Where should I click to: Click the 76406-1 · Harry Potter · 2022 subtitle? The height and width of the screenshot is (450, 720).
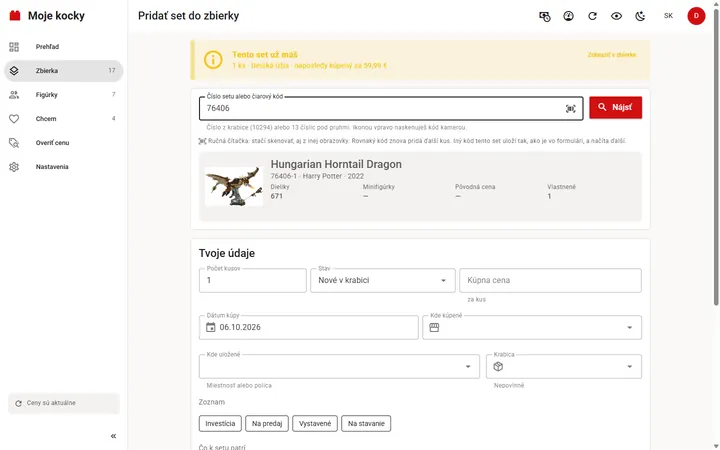(x=317, y=176)
